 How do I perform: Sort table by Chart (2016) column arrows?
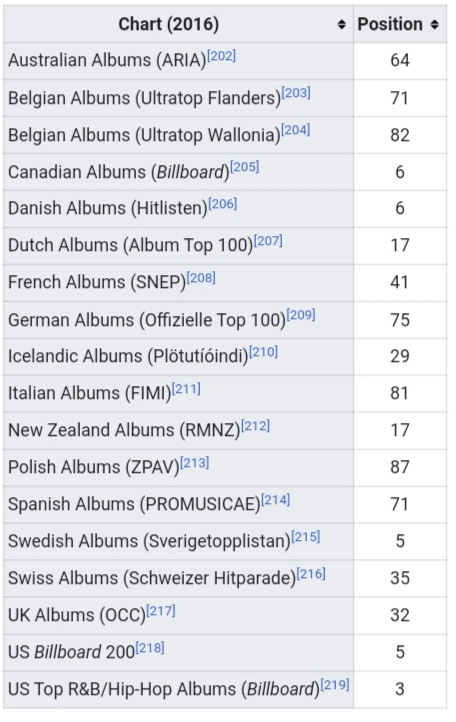[x=341, y=24]
